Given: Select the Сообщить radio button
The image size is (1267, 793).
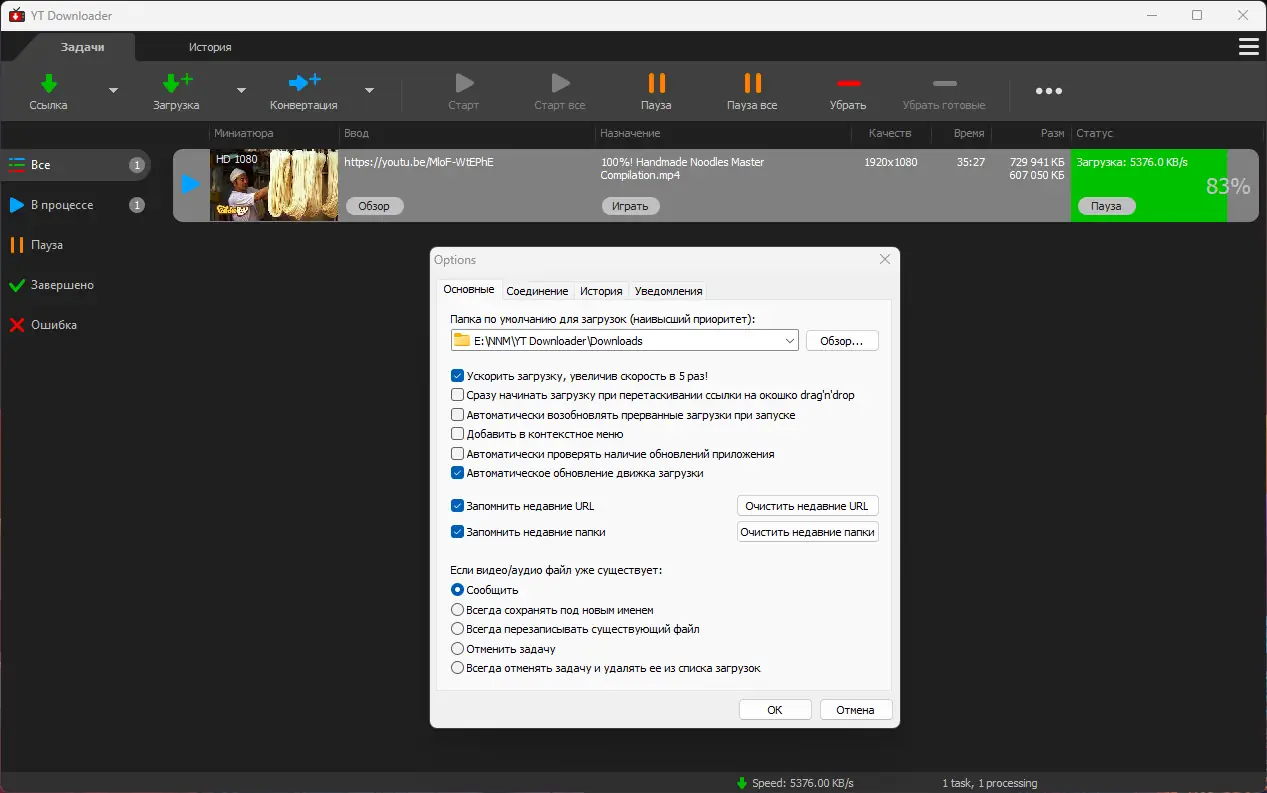Looking at the screenshot, I should (x=457, y=590).
